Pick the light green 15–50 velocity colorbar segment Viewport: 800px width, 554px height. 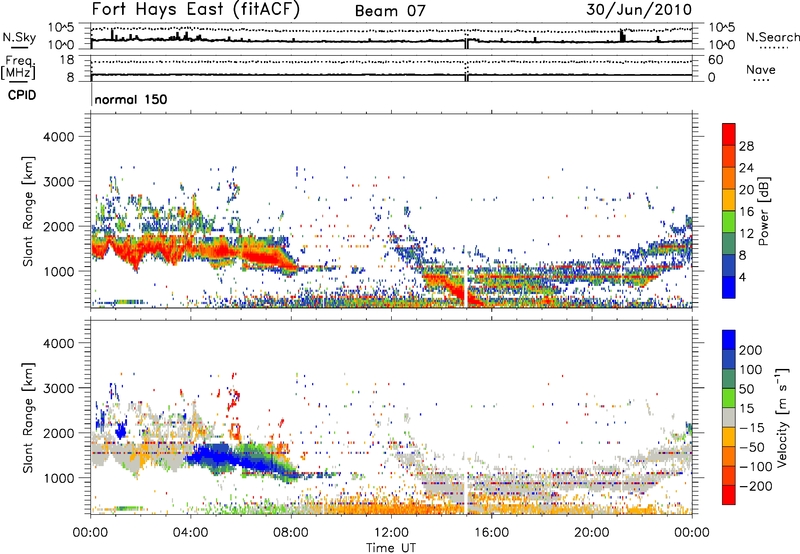click(729, 398)
